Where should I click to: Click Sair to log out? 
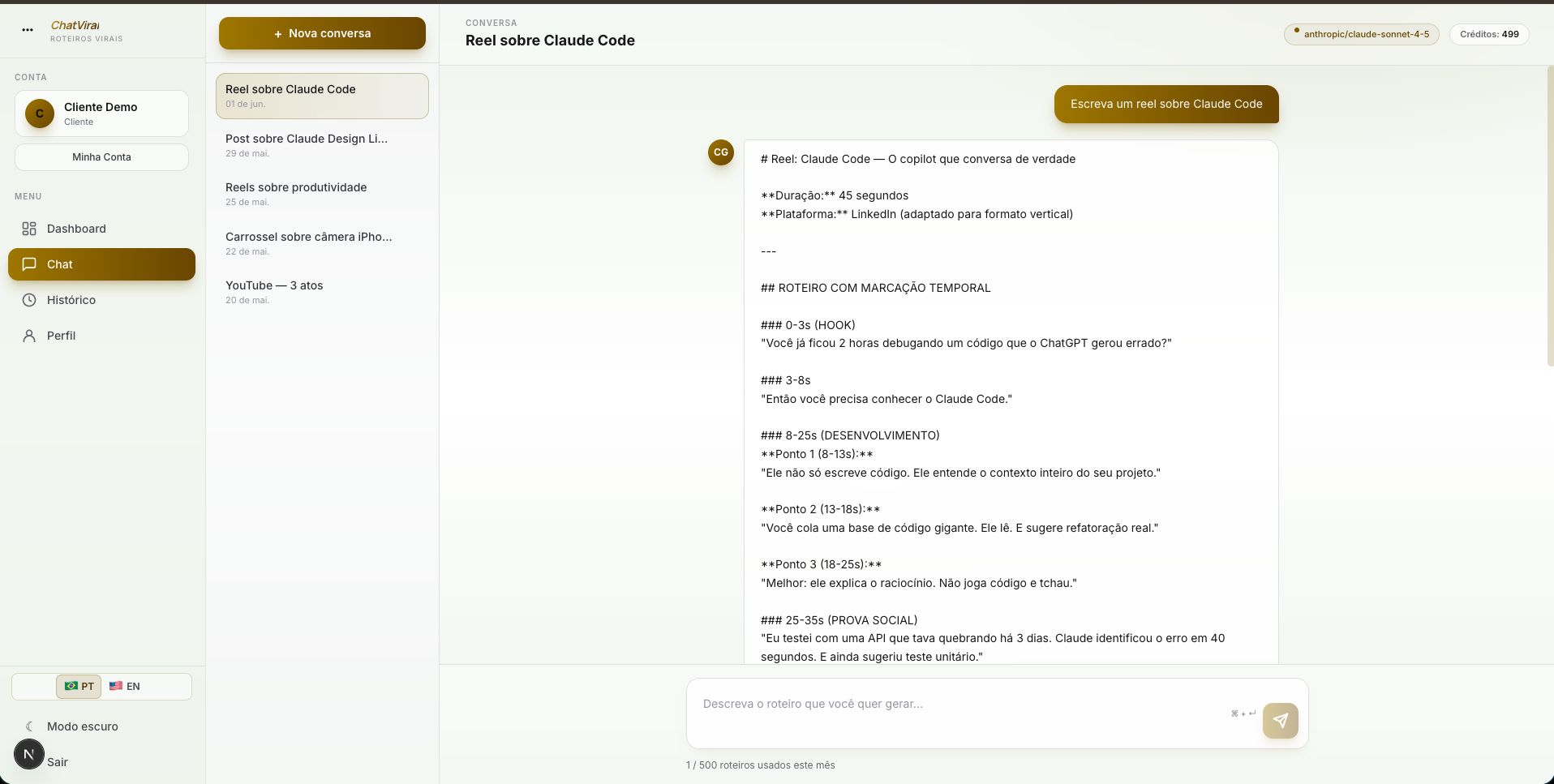click(x=58, y=762)
